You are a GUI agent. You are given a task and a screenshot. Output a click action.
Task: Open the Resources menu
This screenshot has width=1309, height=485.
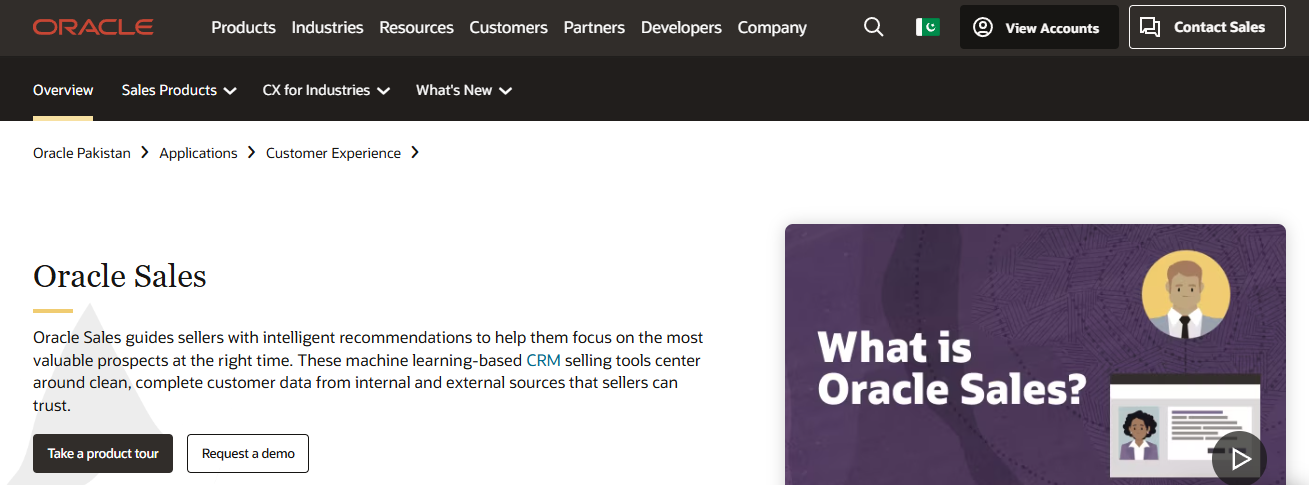pos(416,28)
